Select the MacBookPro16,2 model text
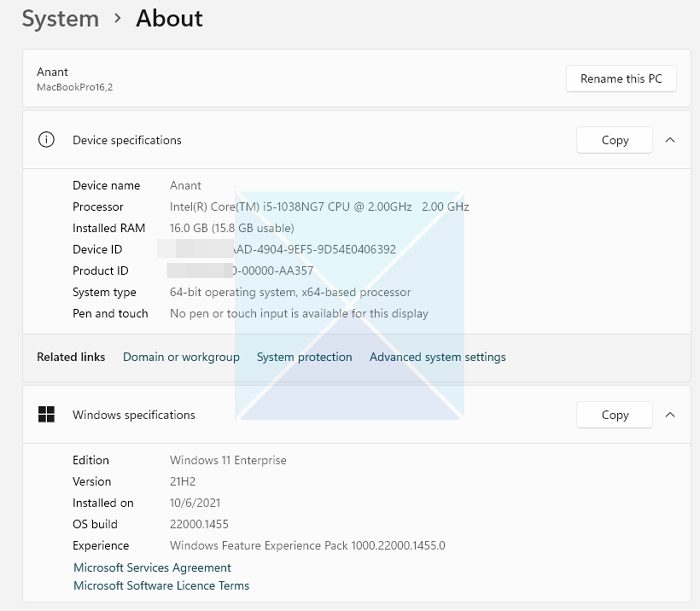The image size is (700, 611). 75,87
